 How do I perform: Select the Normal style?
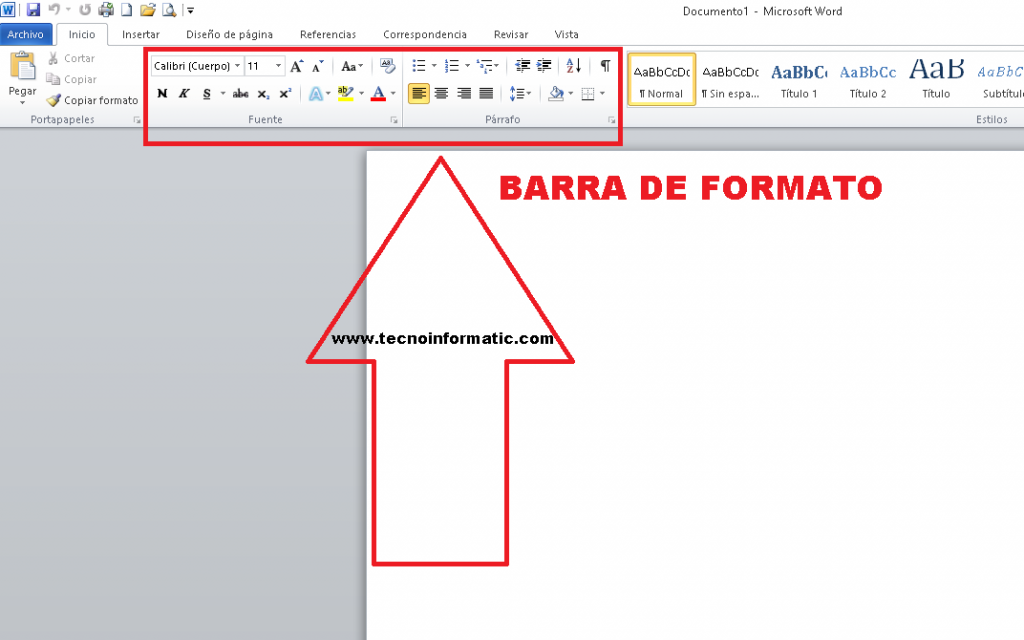point(662,79)
